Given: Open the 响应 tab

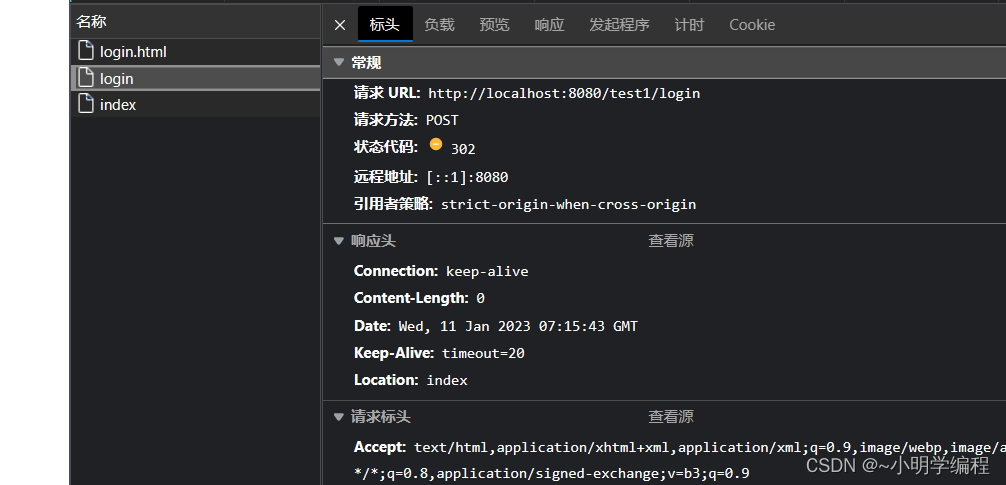Looking at the screenshot, I should pyautogui.click(x=549, y=25).
